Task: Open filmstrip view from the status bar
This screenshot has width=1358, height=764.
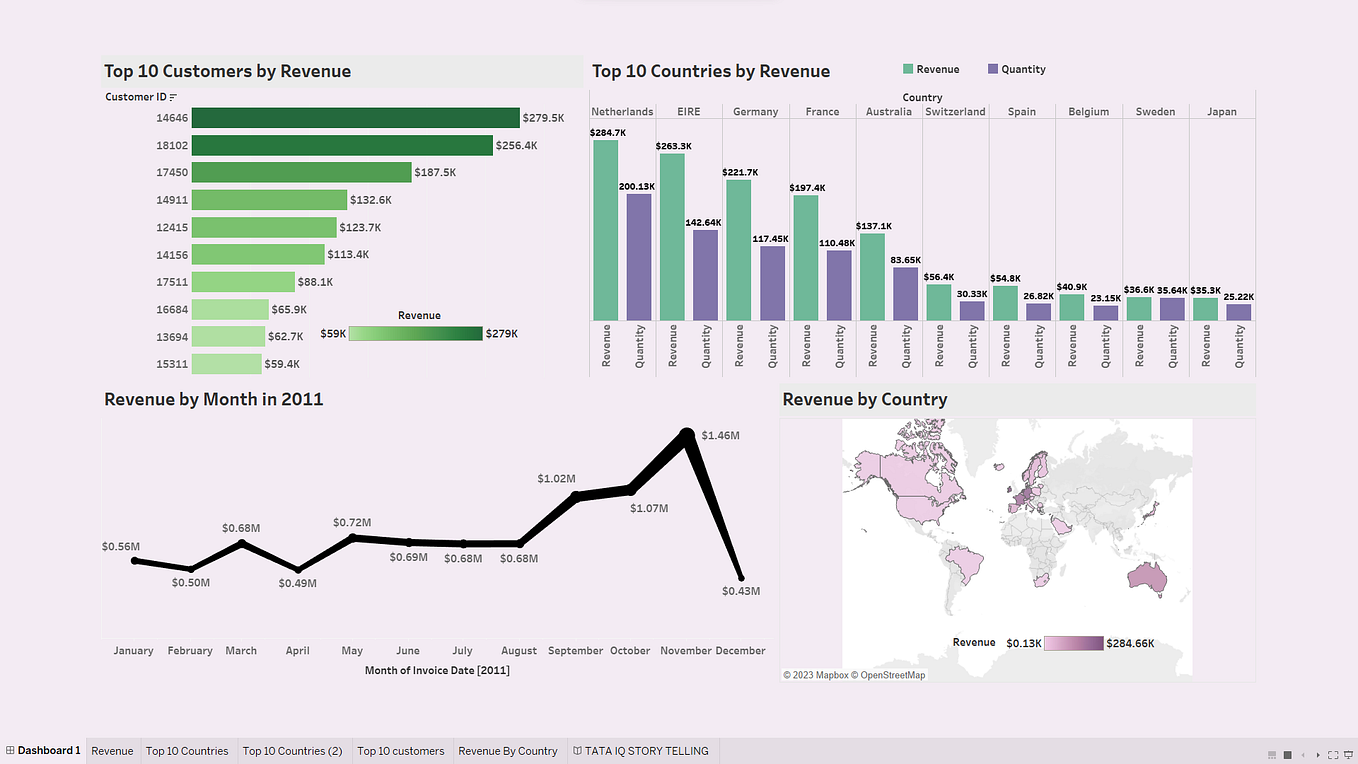Action: [x=1272, y=755]
